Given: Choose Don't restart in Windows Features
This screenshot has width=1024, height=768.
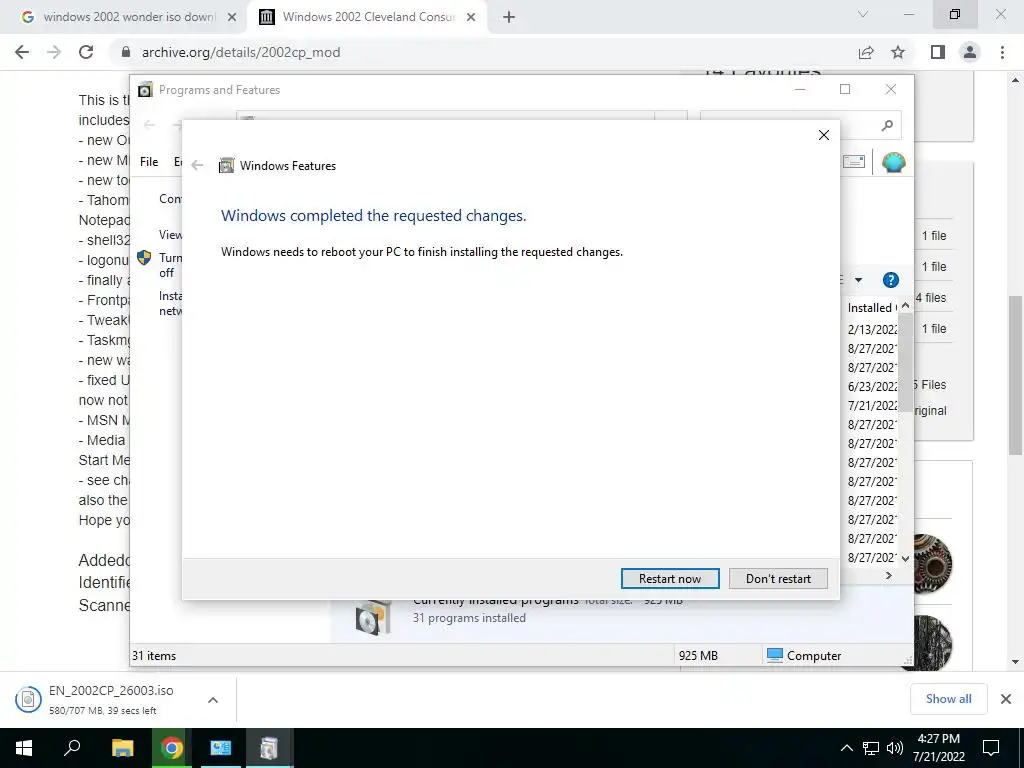Looking at the screenshot, I should tap(778, 579).
